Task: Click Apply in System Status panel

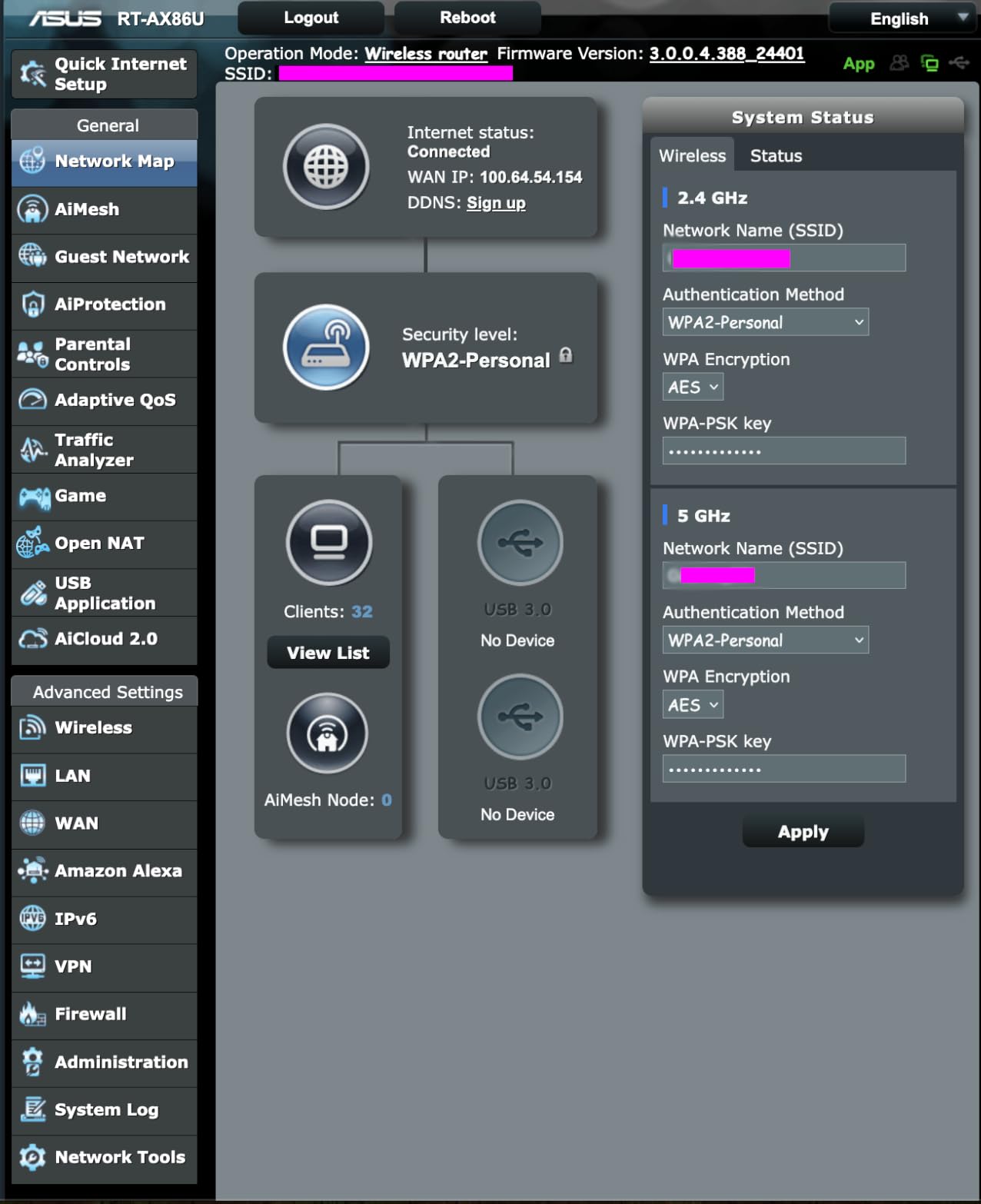Action: 803,832
